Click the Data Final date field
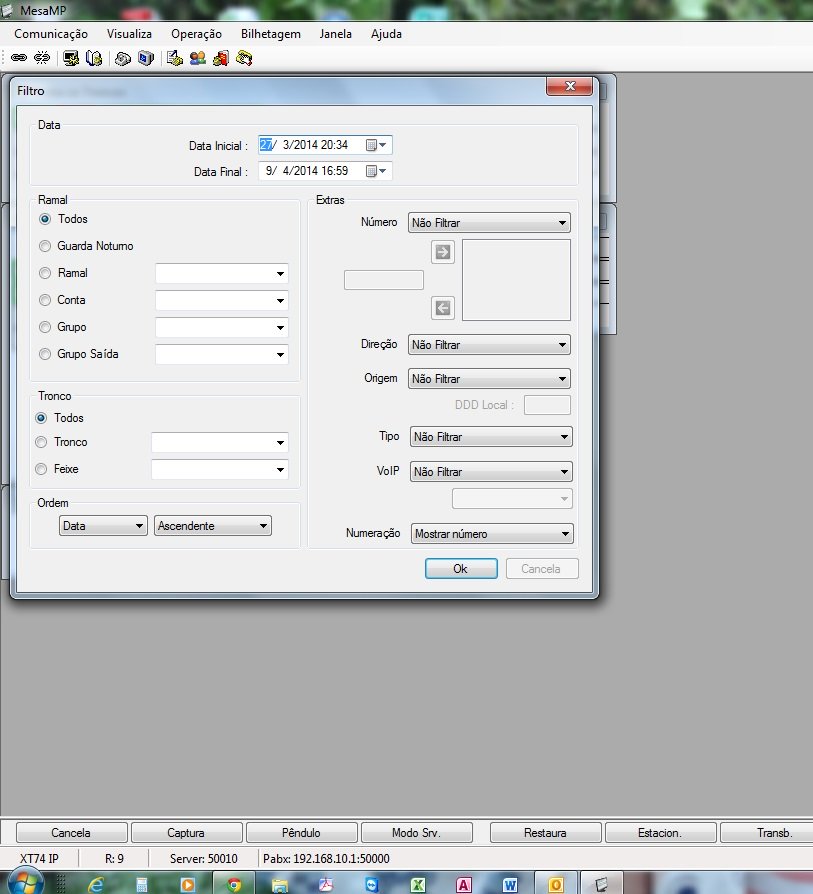 click(310, 171)
